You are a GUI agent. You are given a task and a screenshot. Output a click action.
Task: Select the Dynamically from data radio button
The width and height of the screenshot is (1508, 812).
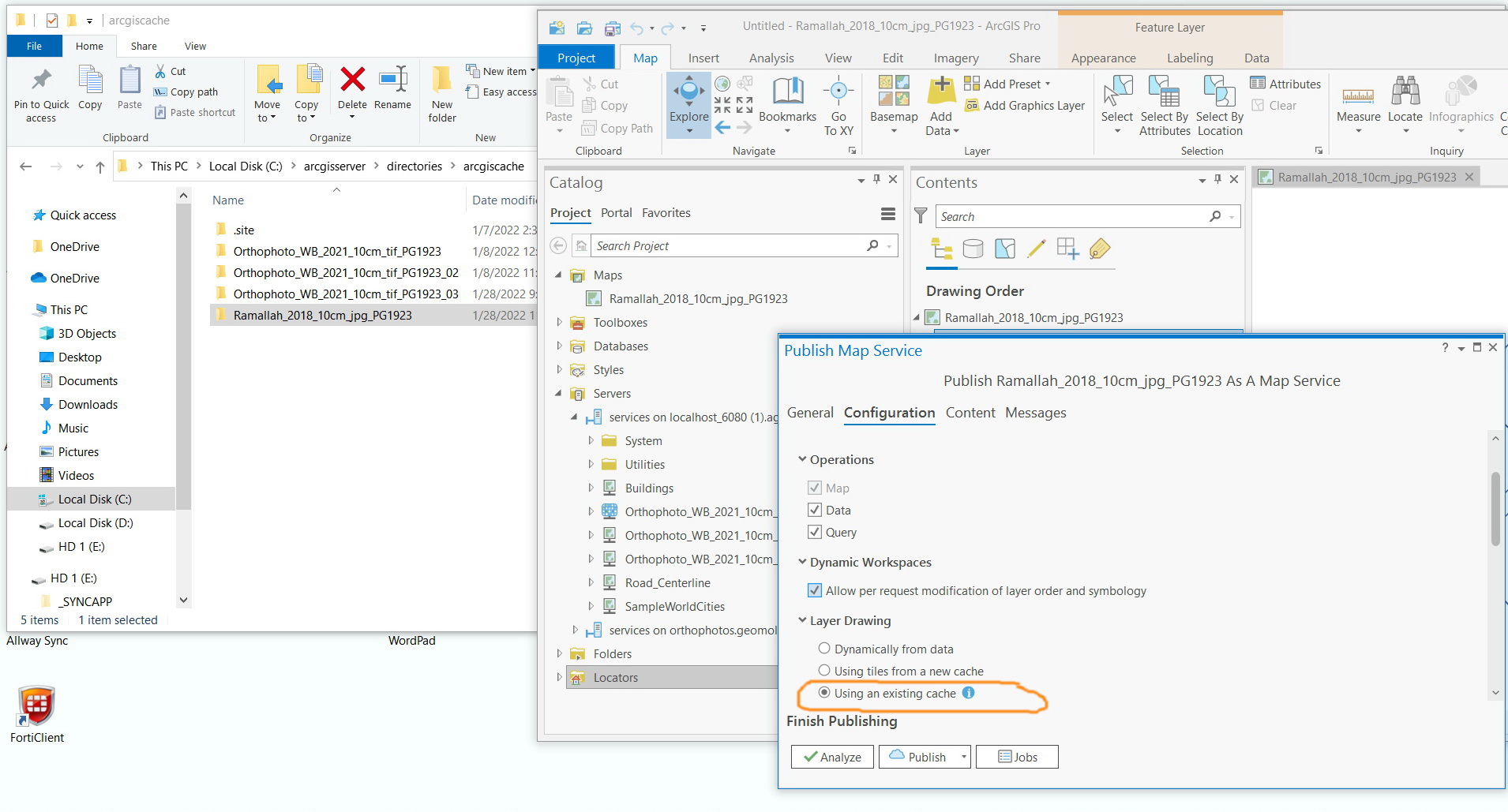pos(825,648)
